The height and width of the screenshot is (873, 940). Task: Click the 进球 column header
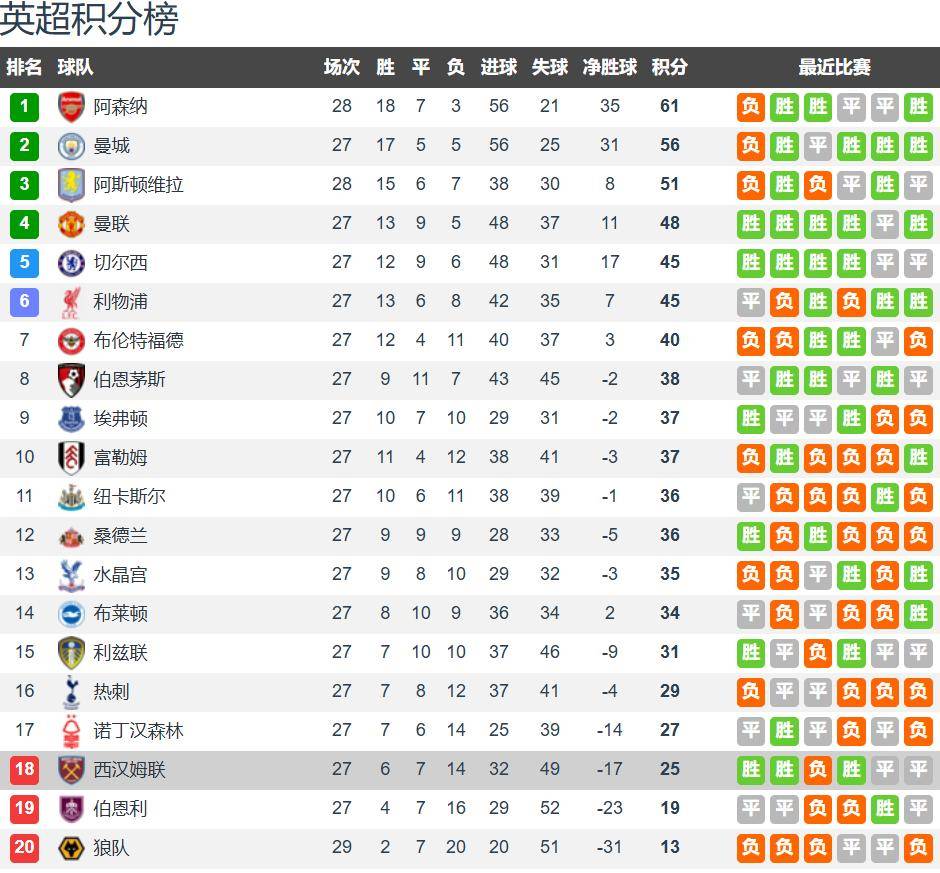(x=499, y=67)
